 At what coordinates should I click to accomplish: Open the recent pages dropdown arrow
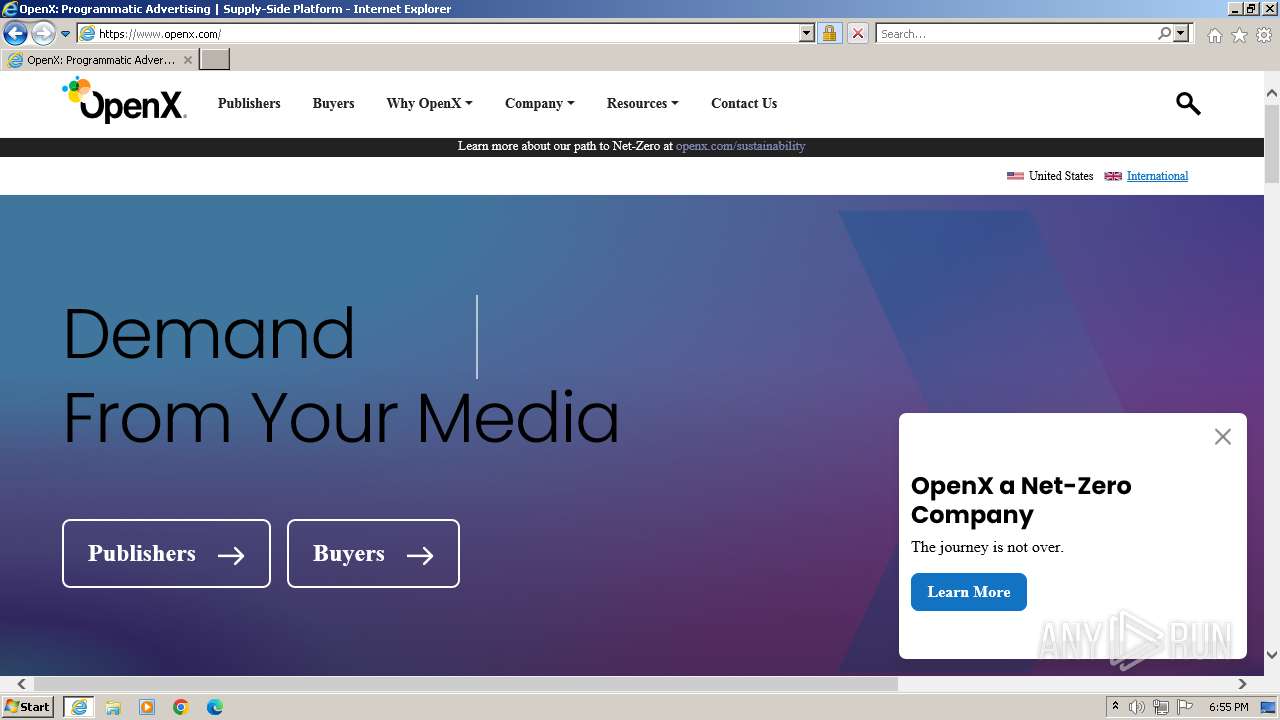[x=66, y=34]
